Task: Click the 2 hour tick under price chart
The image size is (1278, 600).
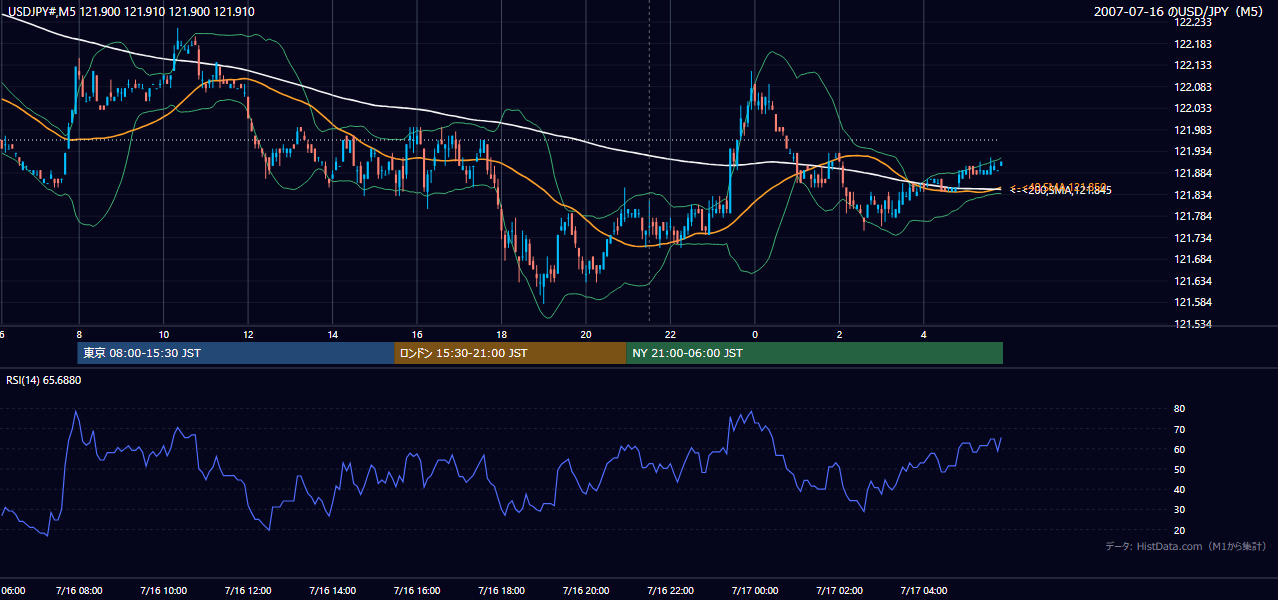Action: pos(839,334)
